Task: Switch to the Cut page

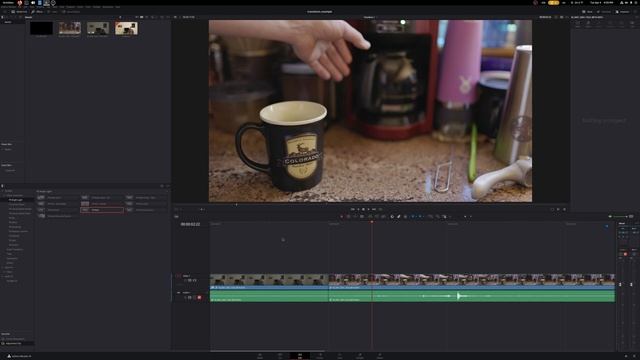Action: click(280, 356)
